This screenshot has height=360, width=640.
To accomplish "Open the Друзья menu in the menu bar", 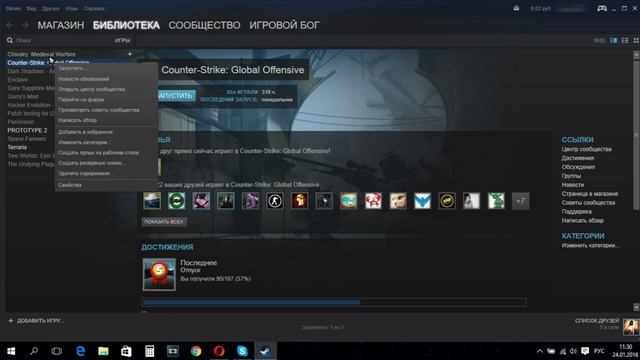I will click(51, 9).
